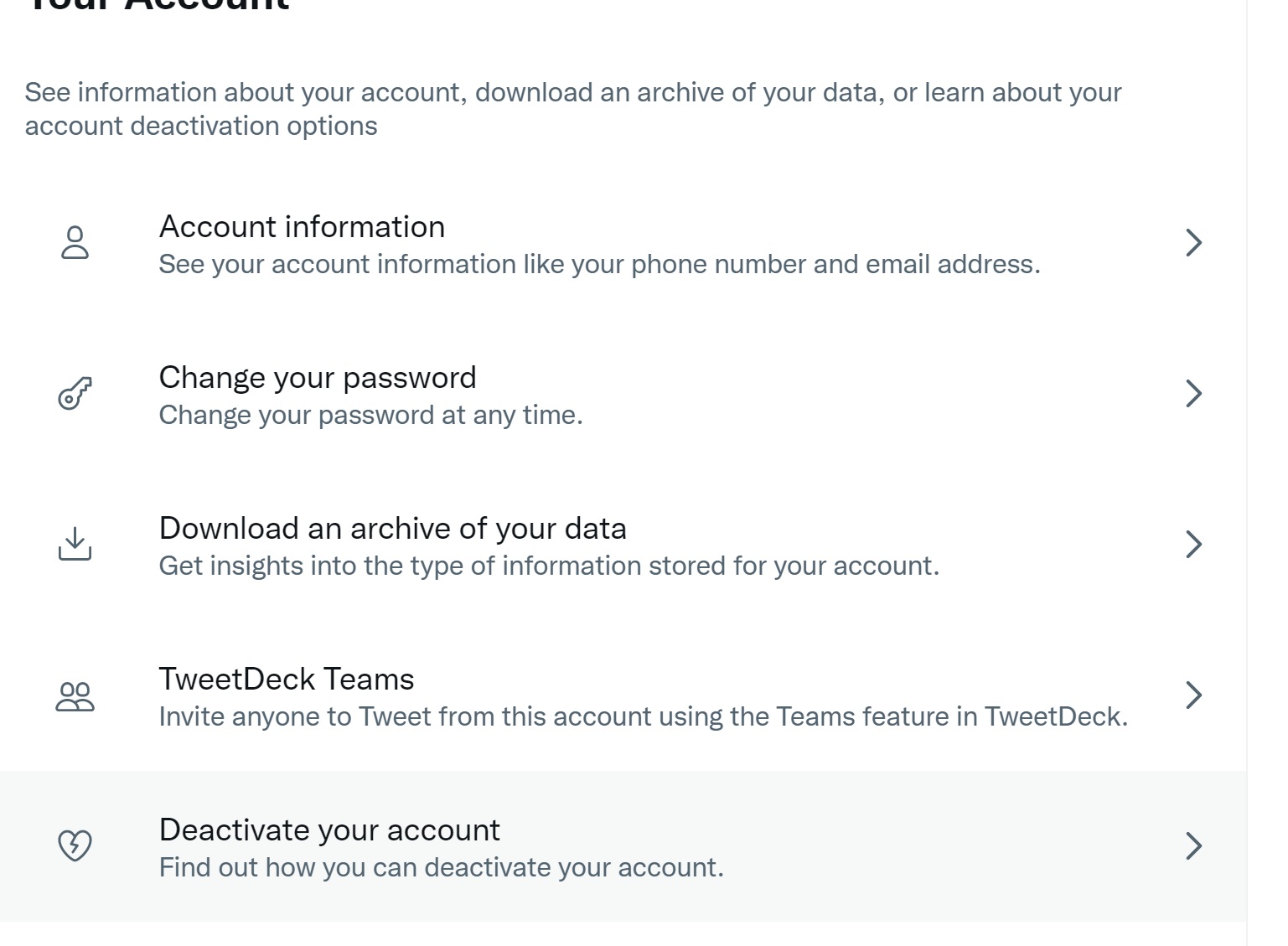The height and width of the screenshot is (946, 1288).
Task: Open the Account information menu item
Action: tap(302, 227)
